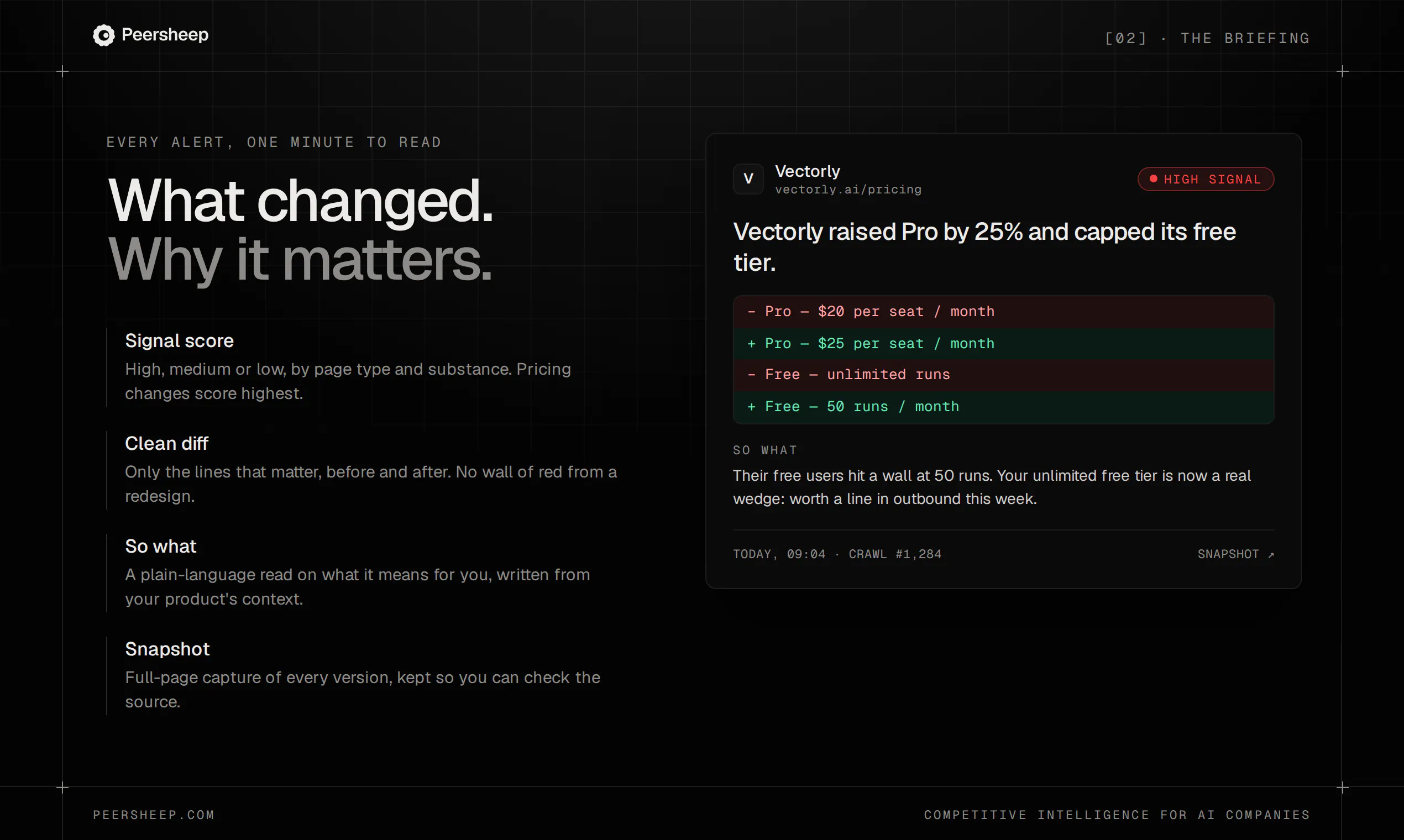Click the 'SO WHAT' label in the card

(x=765, y=450)
